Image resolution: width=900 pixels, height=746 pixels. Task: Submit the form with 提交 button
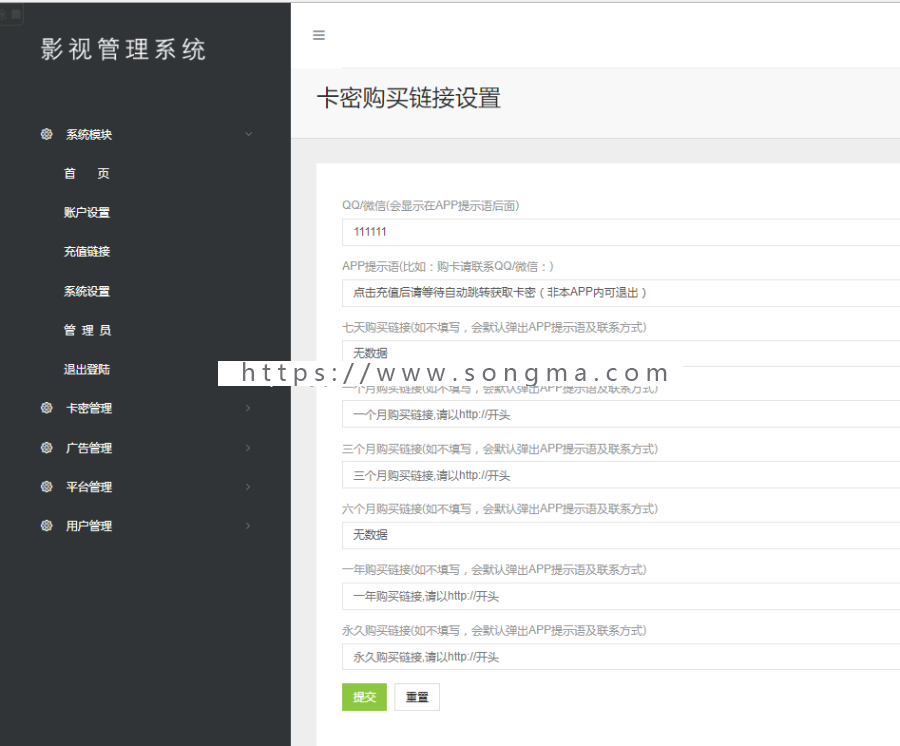point(364,697)
